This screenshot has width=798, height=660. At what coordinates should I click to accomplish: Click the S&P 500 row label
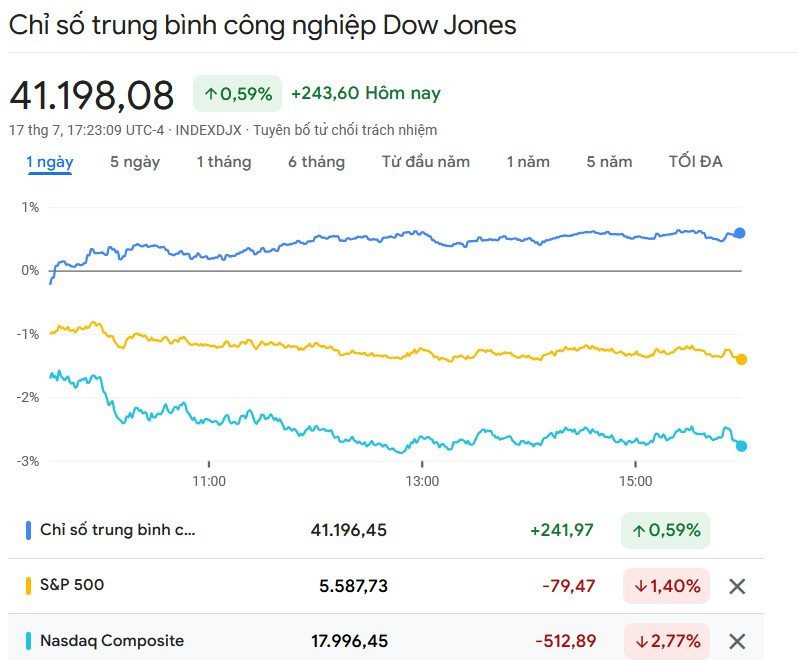click(x=72, y=585)
